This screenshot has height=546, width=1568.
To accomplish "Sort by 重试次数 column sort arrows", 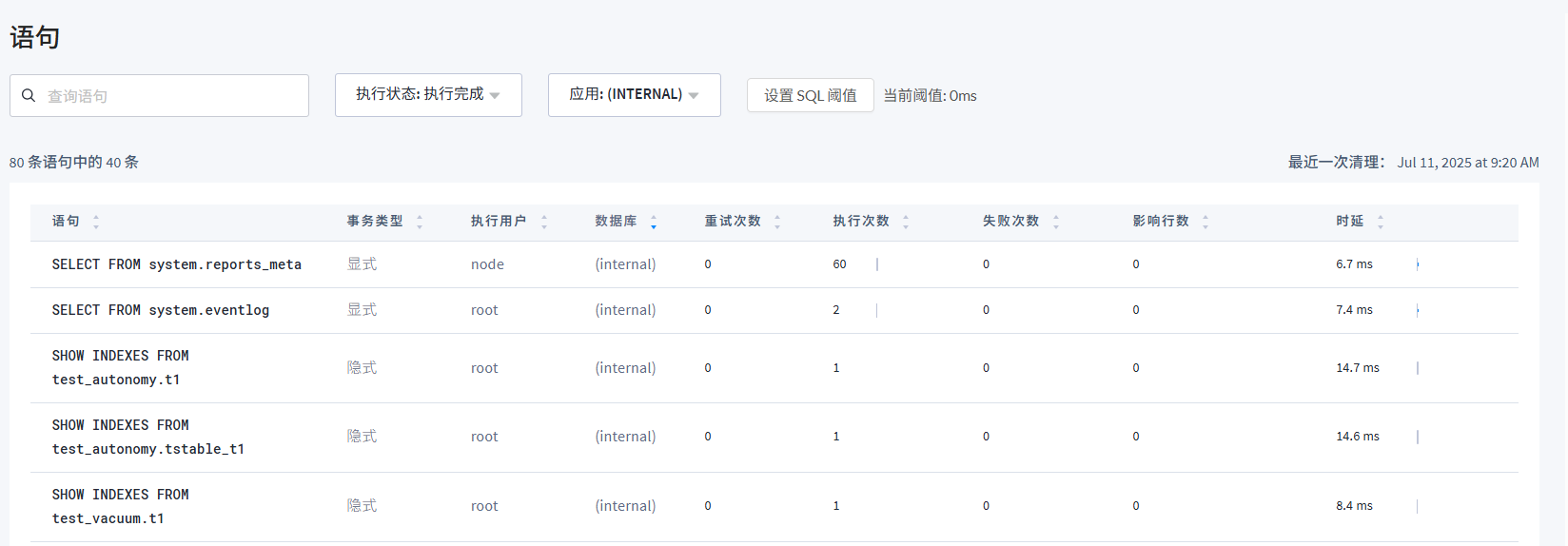I will 777,222.
